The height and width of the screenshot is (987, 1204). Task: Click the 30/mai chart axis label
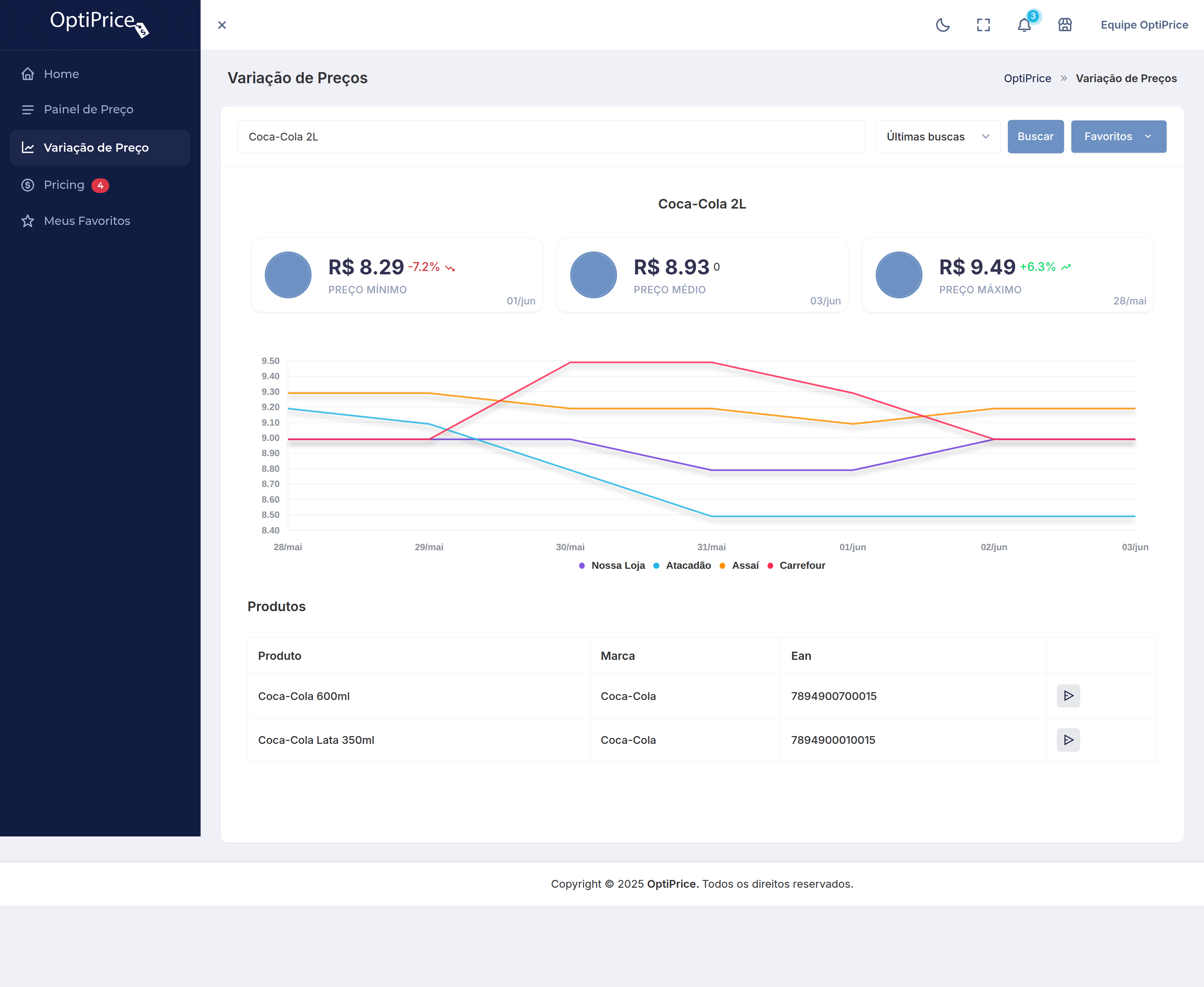pos(570,547)
